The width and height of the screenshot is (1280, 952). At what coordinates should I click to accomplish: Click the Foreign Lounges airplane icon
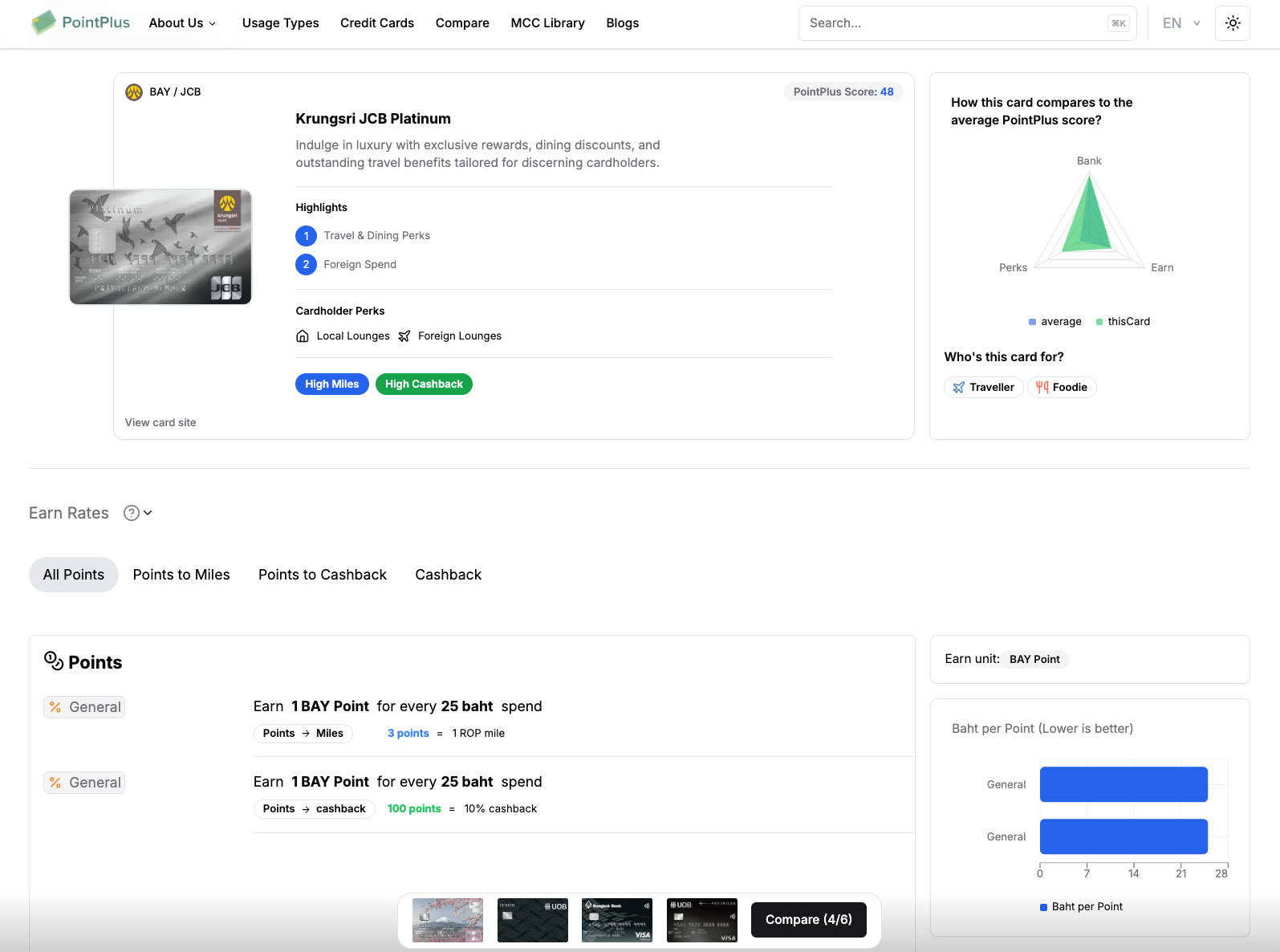[404, 336]
